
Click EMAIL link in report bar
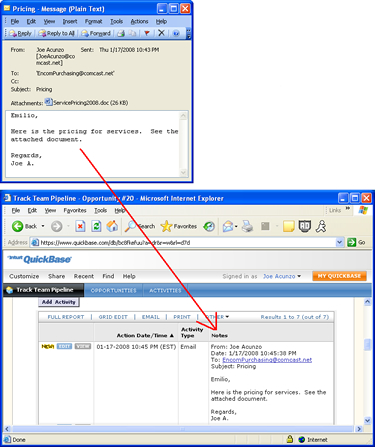[x=151, y=317]
